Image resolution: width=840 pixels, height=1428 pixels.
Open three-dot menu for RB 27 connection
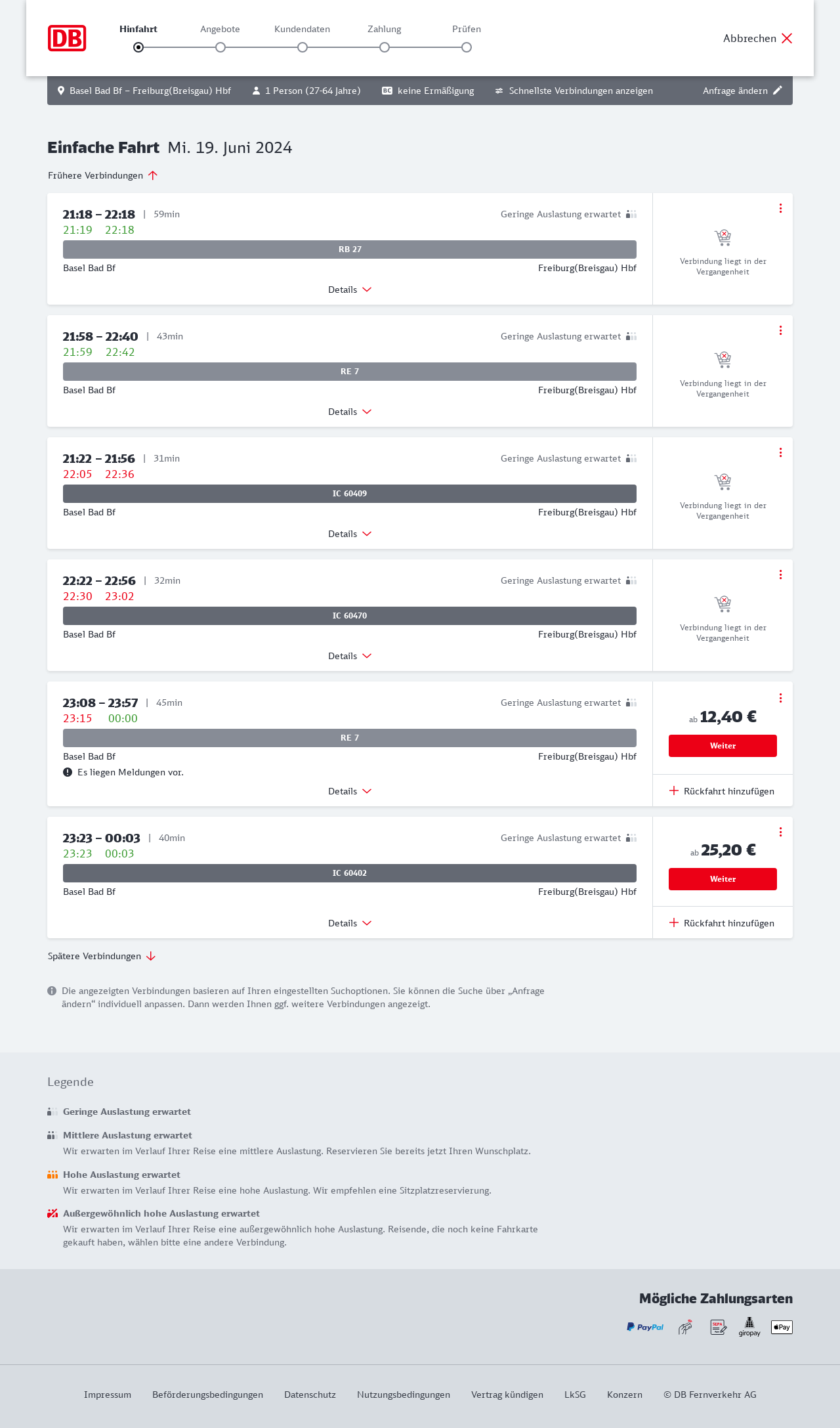click(x=780, y=208)
